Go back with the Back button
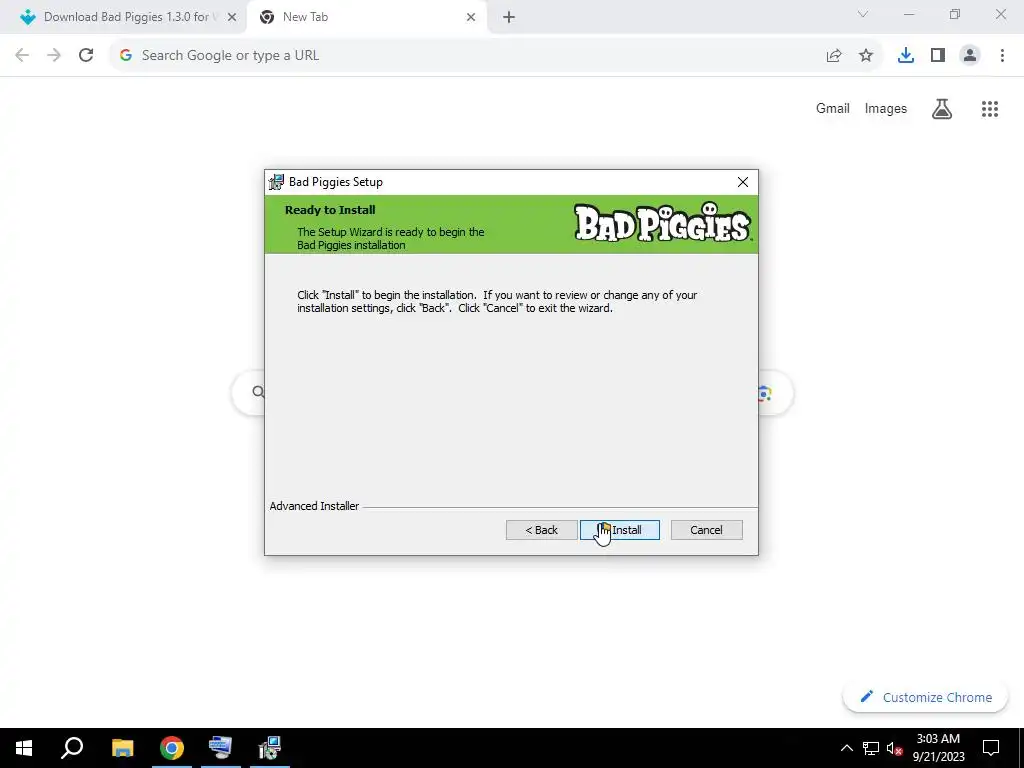 (x=541, y=530)
